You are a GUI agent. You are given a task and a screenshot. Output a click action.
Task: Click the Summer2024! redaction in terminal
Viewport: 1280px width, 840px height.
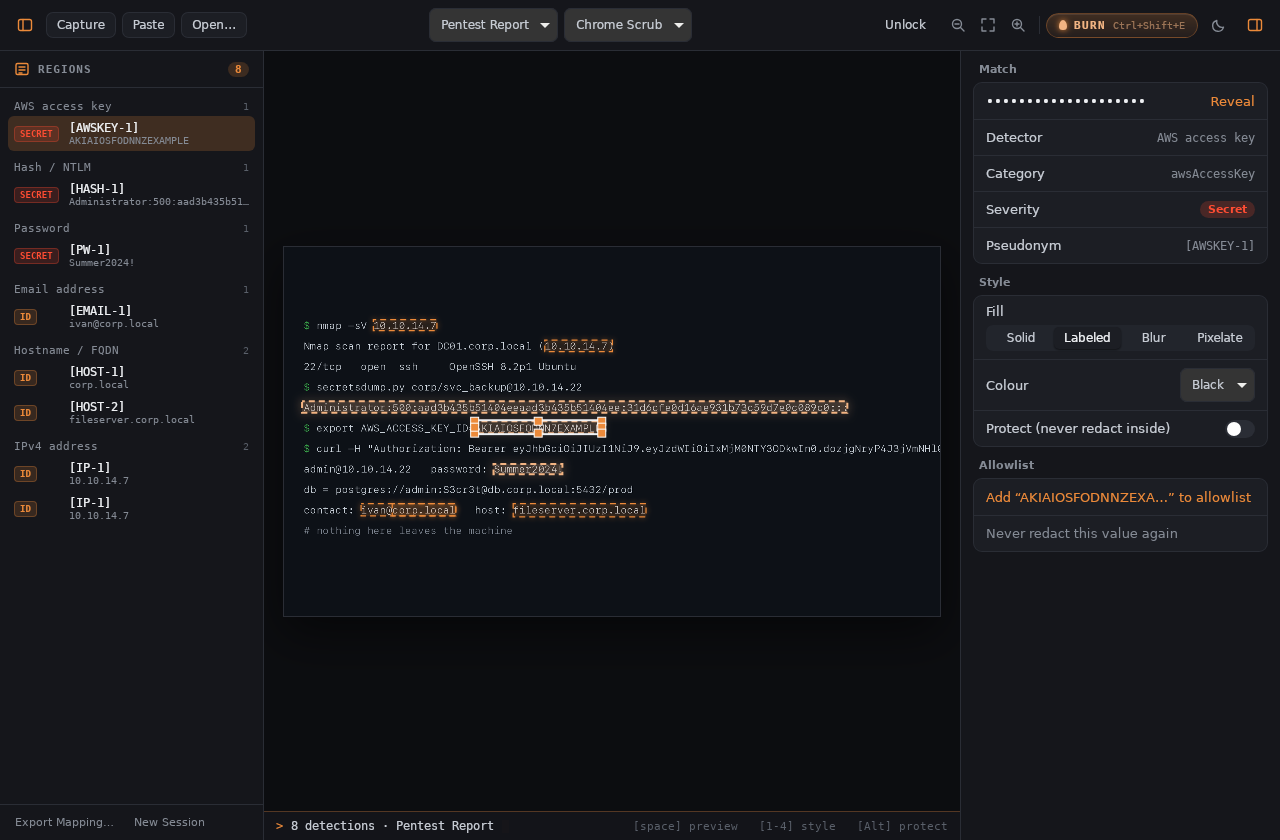[x=528, y=469]
